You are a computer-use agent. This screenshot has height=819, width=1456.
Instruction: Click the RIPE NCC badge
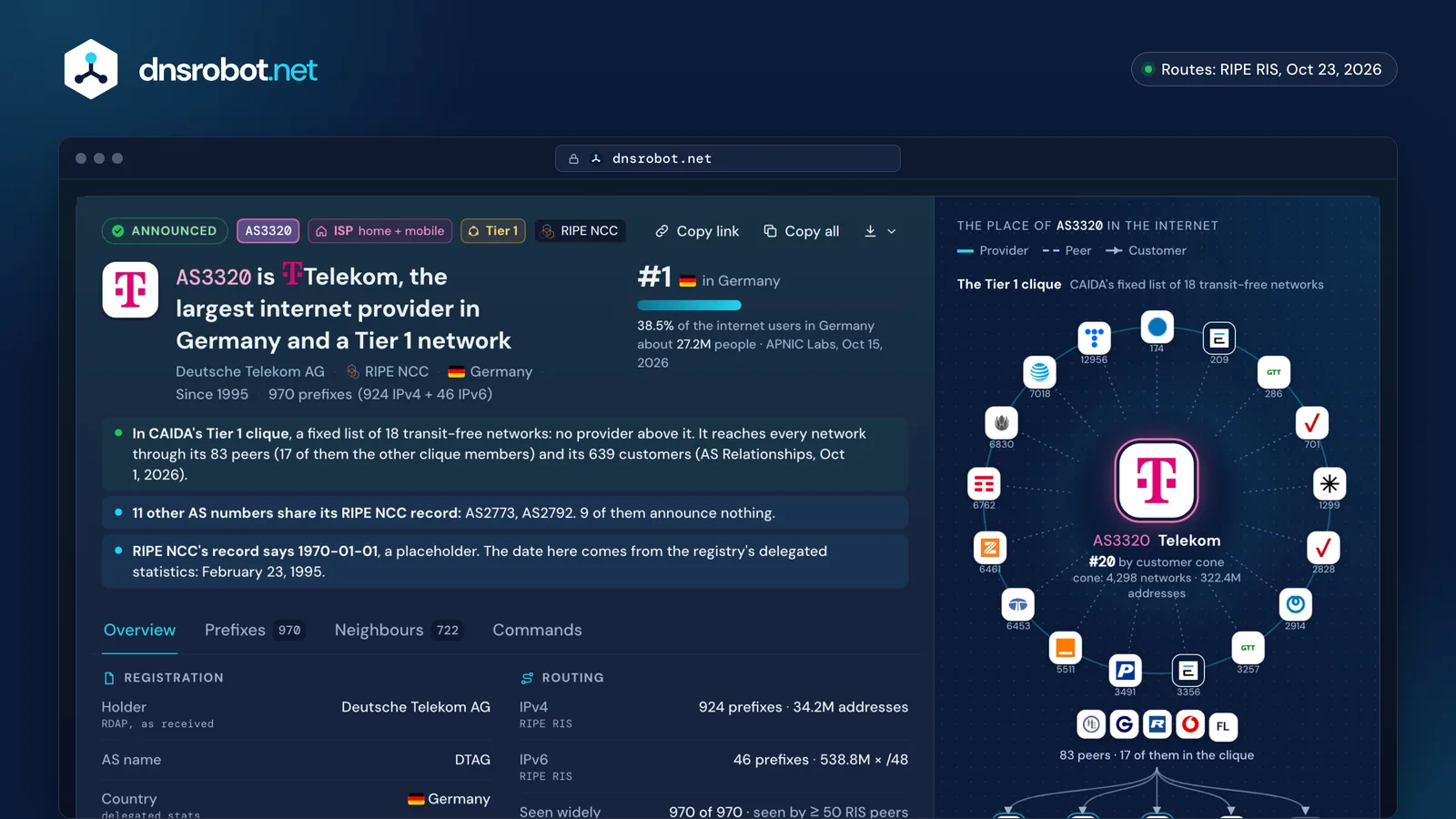580,231
